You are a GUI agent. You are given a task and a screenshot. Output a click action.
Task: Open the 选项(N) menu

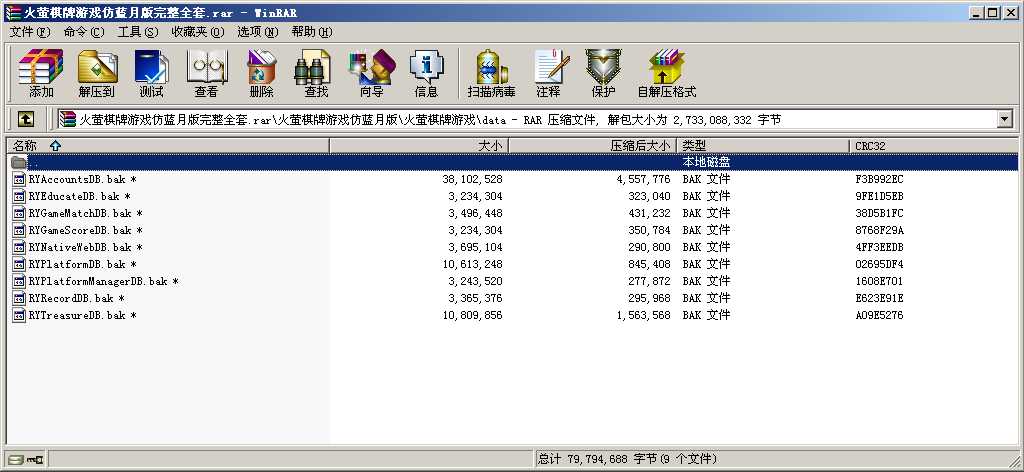(258, 31)
